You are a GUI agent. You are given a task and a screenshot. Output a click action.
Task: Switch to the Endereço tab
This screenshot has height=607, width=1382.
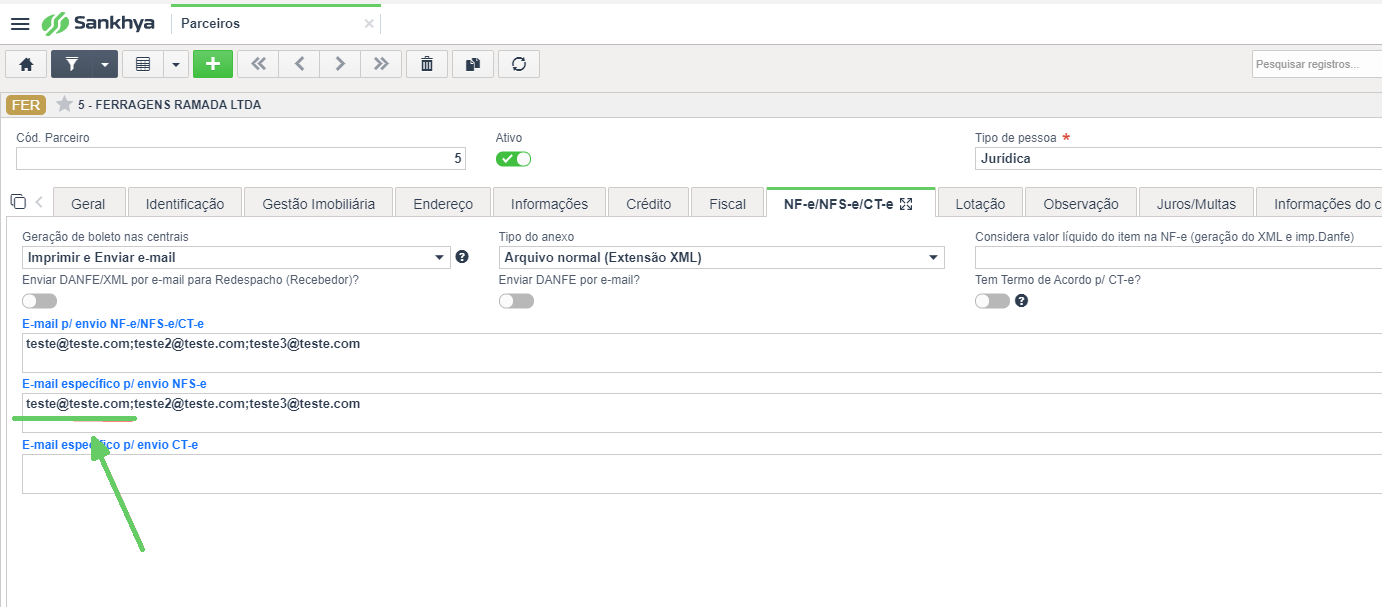pos(443,203)
